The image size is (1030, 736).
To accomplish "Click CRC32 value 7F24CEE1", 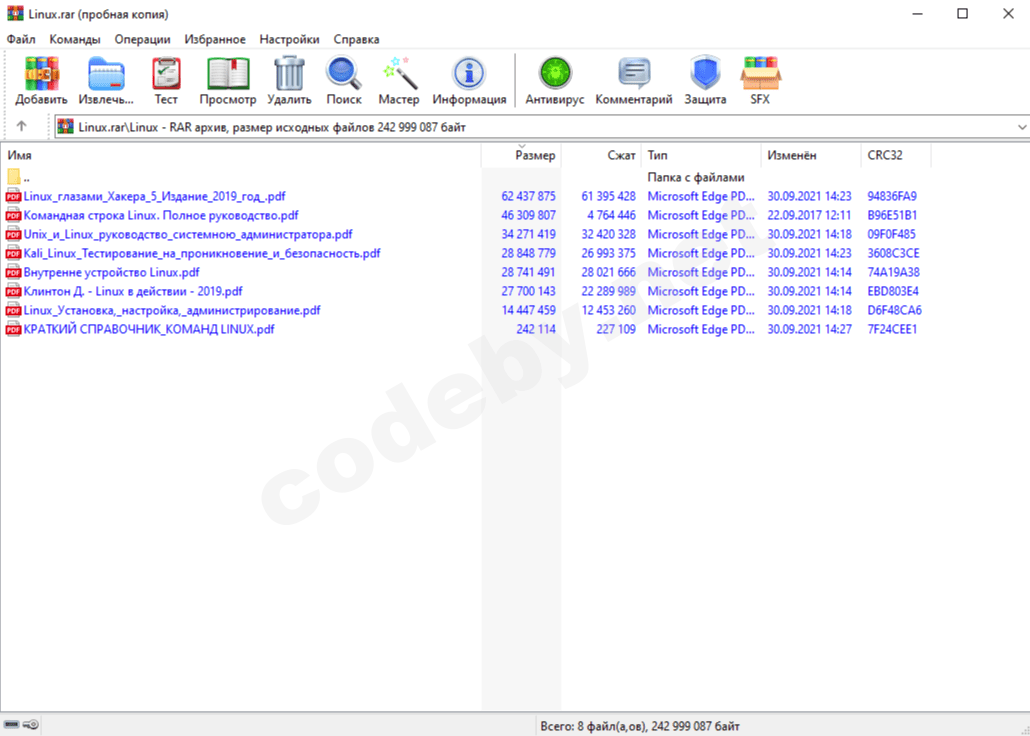I will (892, 329).
